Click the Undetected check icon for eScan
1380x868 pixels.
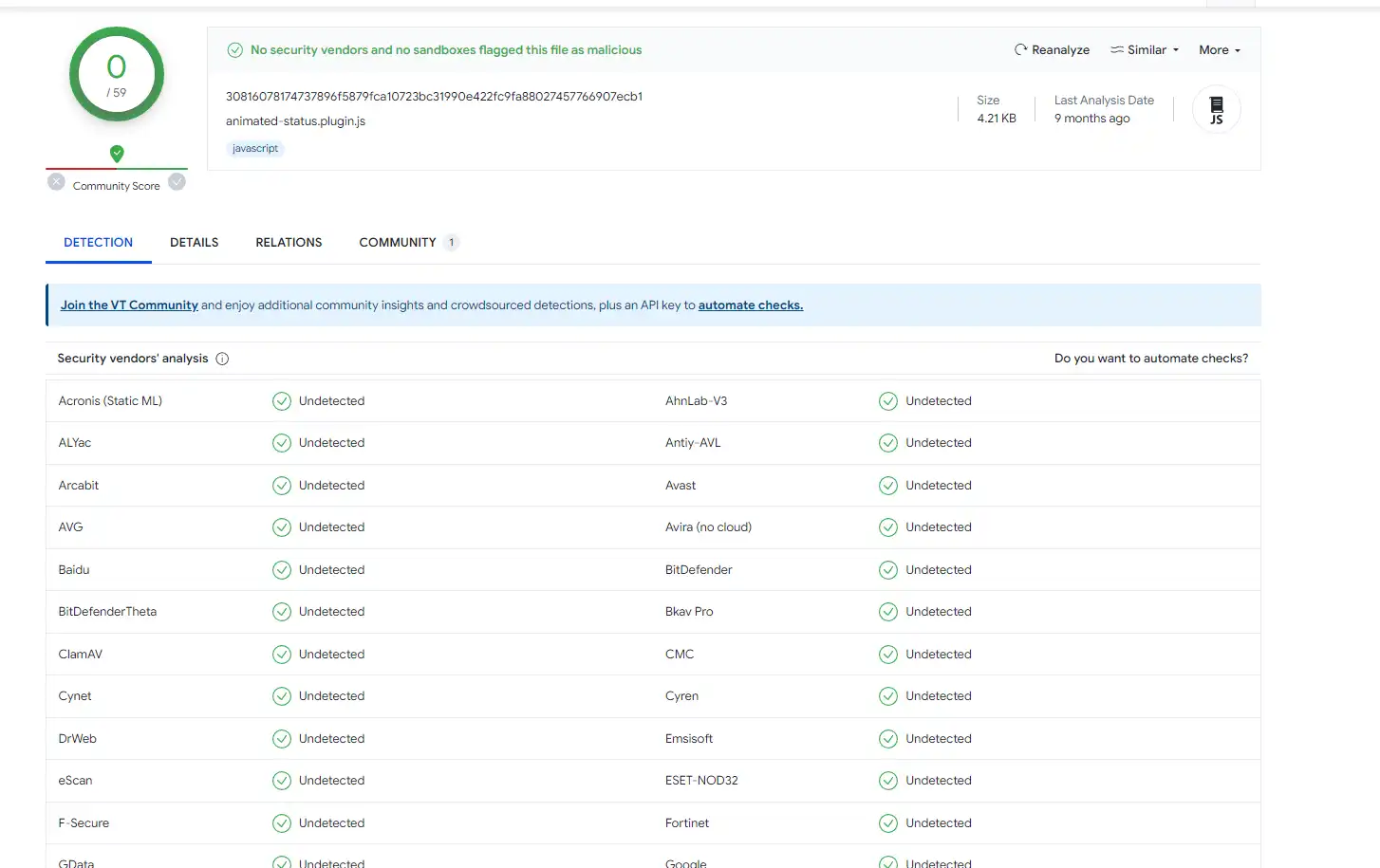point(282,781)
